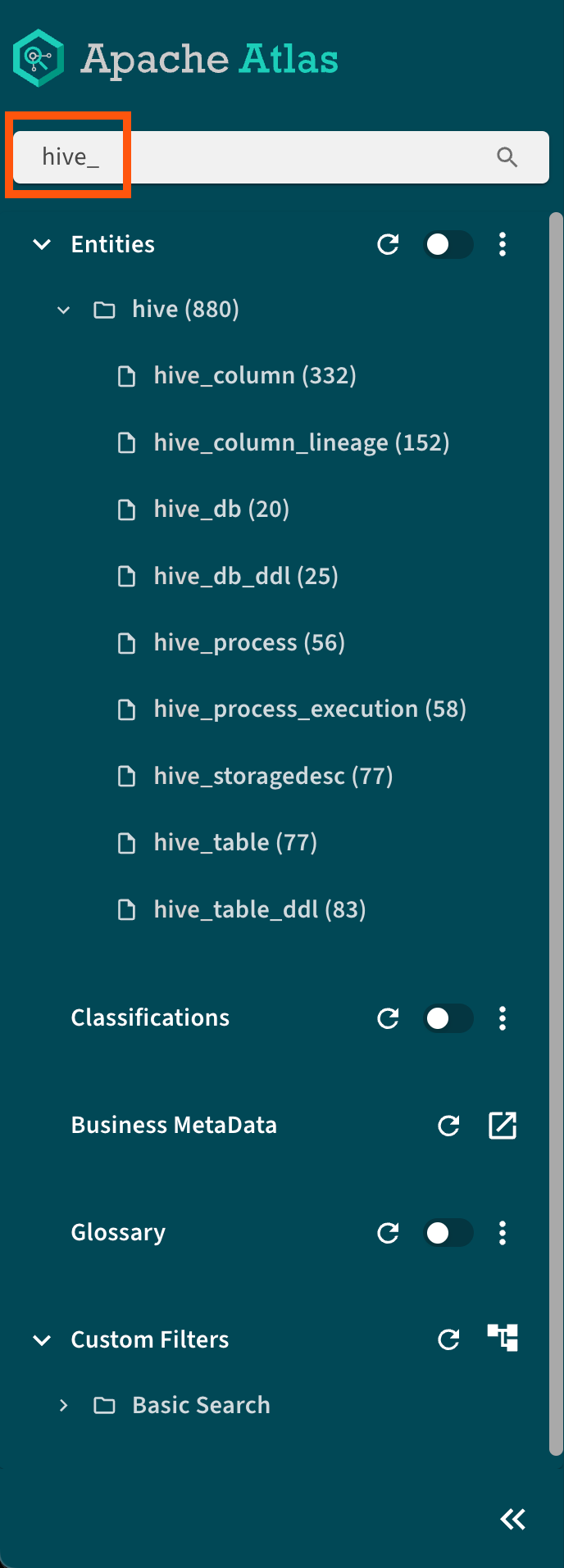Open Glossary three-dot options menu
Screen dimensions: 564x1568
pyautogui.click(x=503, y=1233)
